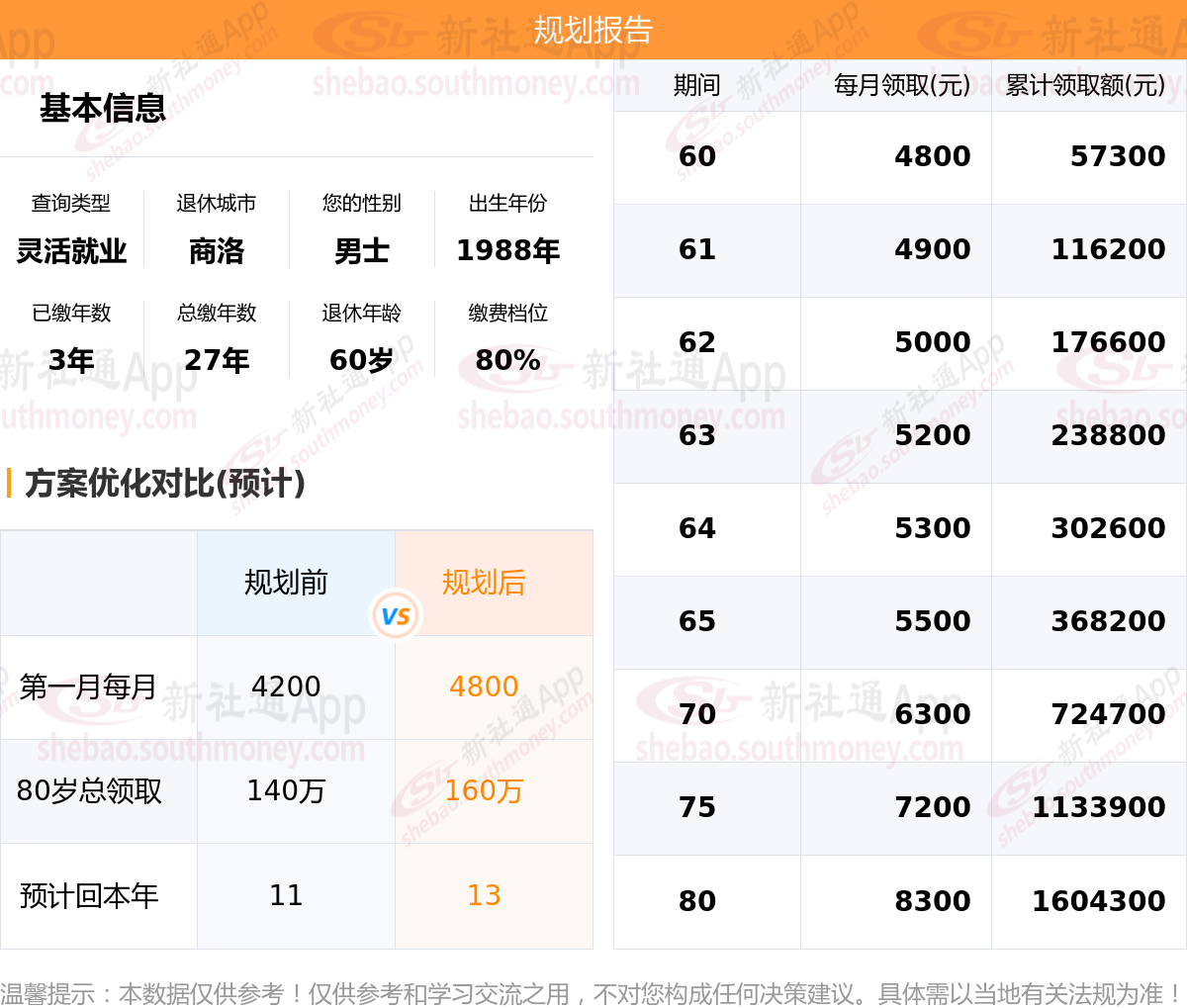Select the 规划前 column header
This screenshot has width=1187, height=1008.
pyautogui.click(x=286, y=583)
